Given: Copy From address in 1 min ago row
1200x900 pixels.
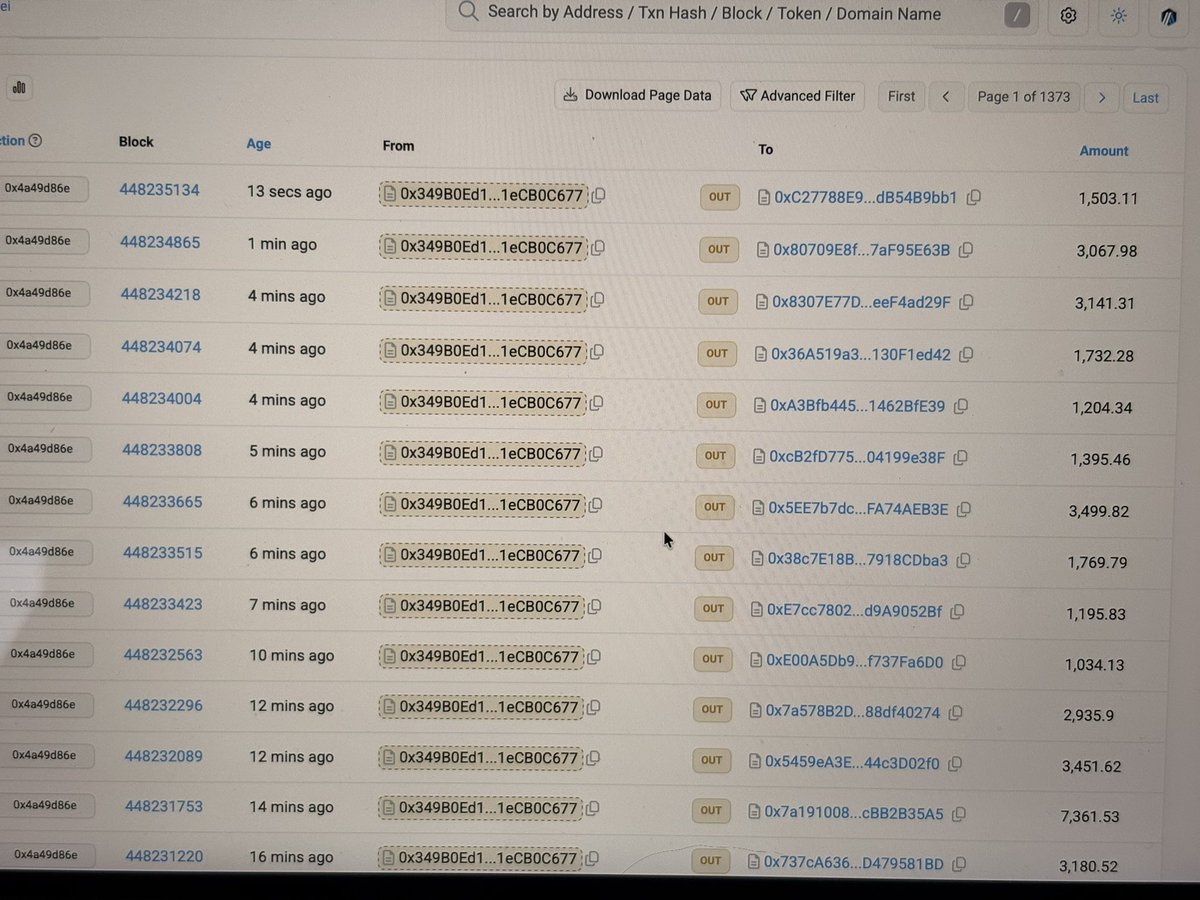Looking at the screenshot, I should [598, 248].
